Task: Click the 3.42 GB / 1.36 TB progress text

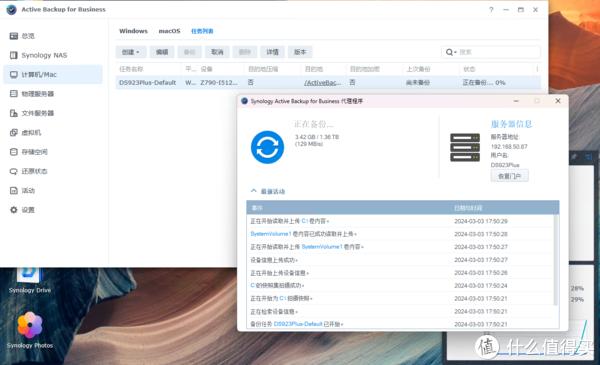Action: point(317,137)
